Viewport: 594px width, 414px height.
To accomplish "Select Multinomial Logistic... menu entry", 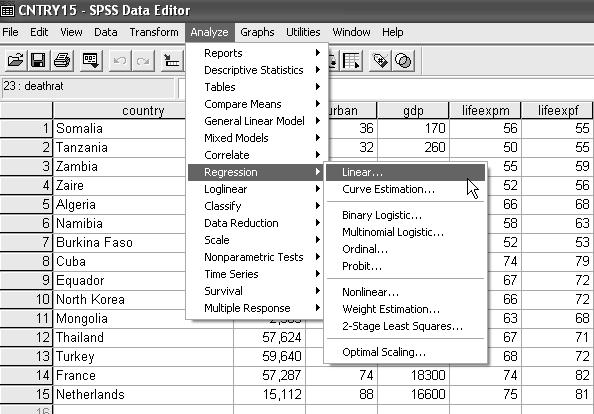I will 405,232.
